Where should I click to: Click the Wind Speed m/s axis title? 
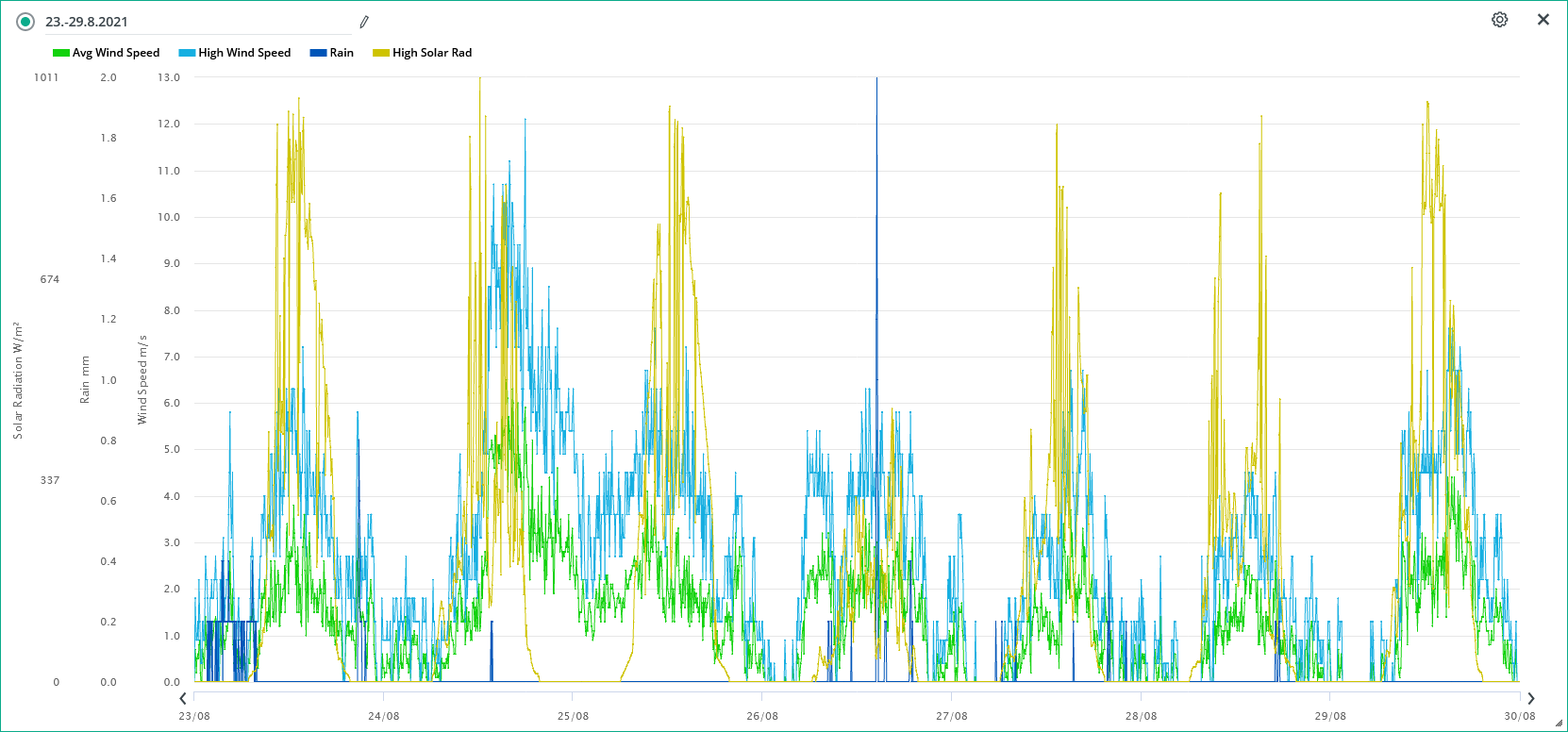(143, 379)
